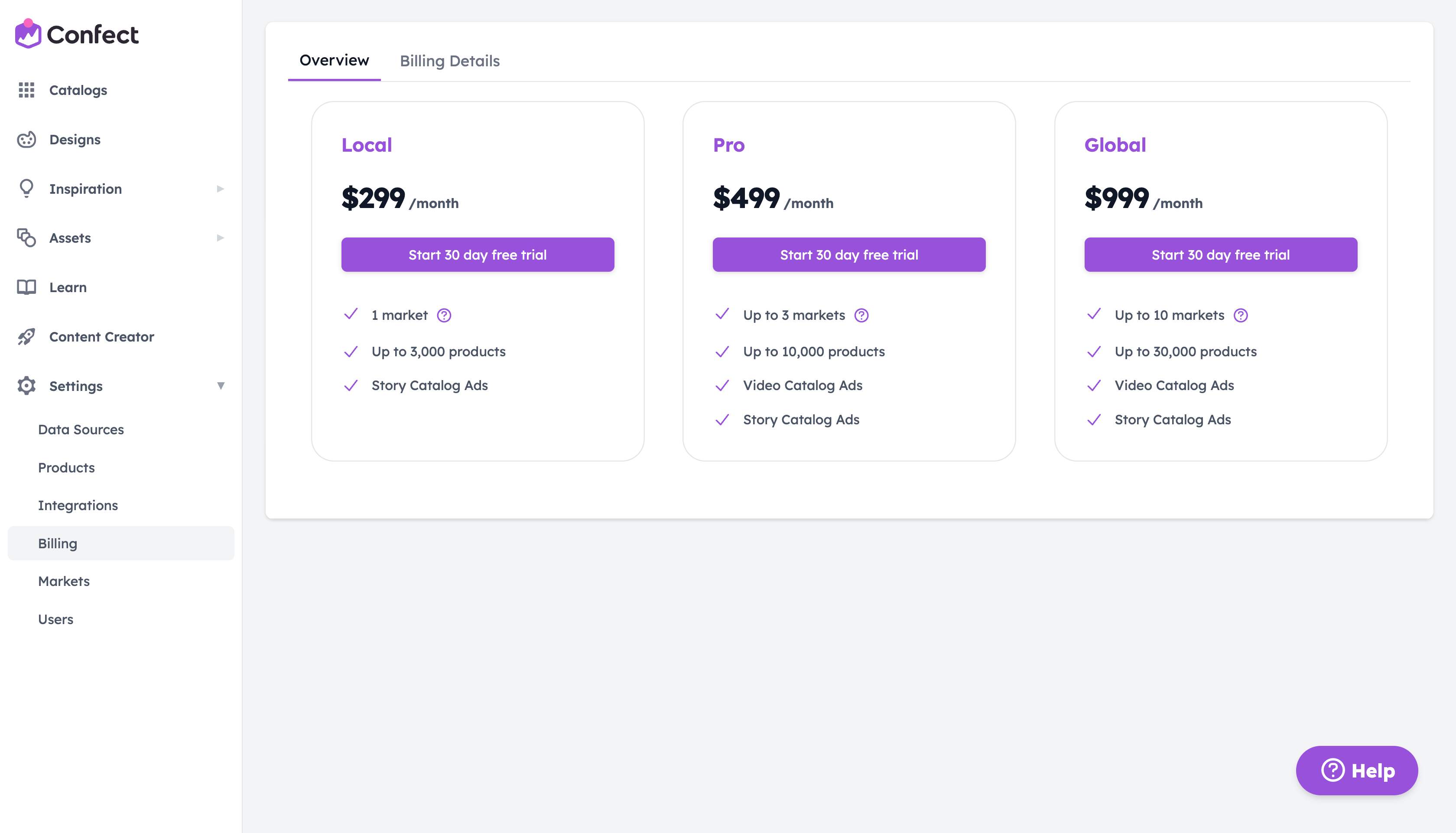Open the Help chat widget
Image resolution: width=1456 pixels, height=833 pixels.
click(x=1356, y=770)
